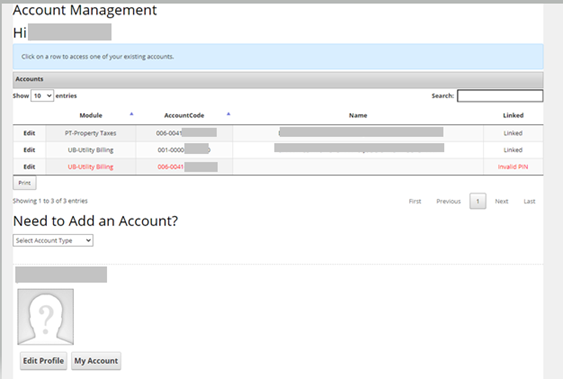Open the UB-Utility Billing 001-0000 row
The height and width of the screenshot is (379, 563).
[278, 150]
